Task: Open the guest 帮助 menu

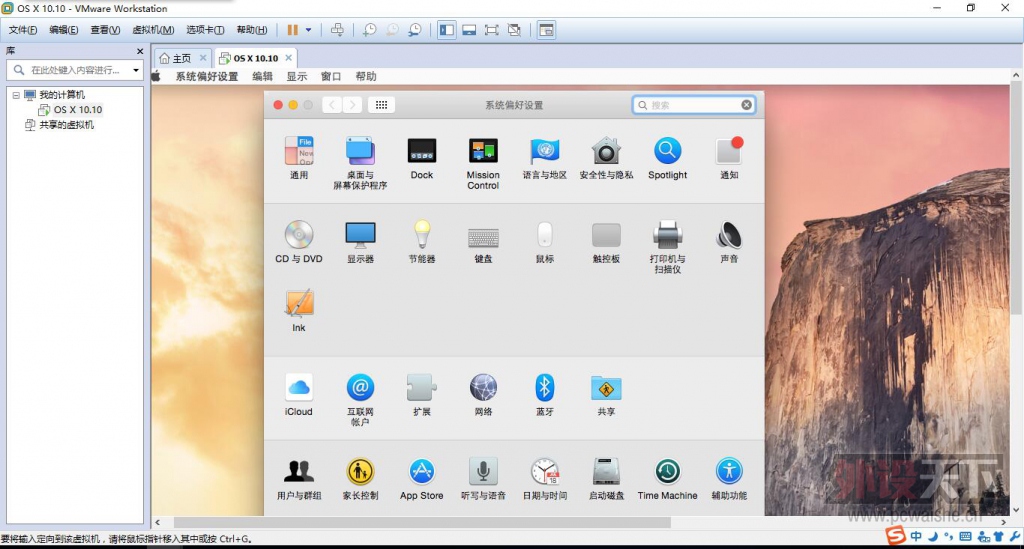Action: pyautogui.click(x=366, y=76)
